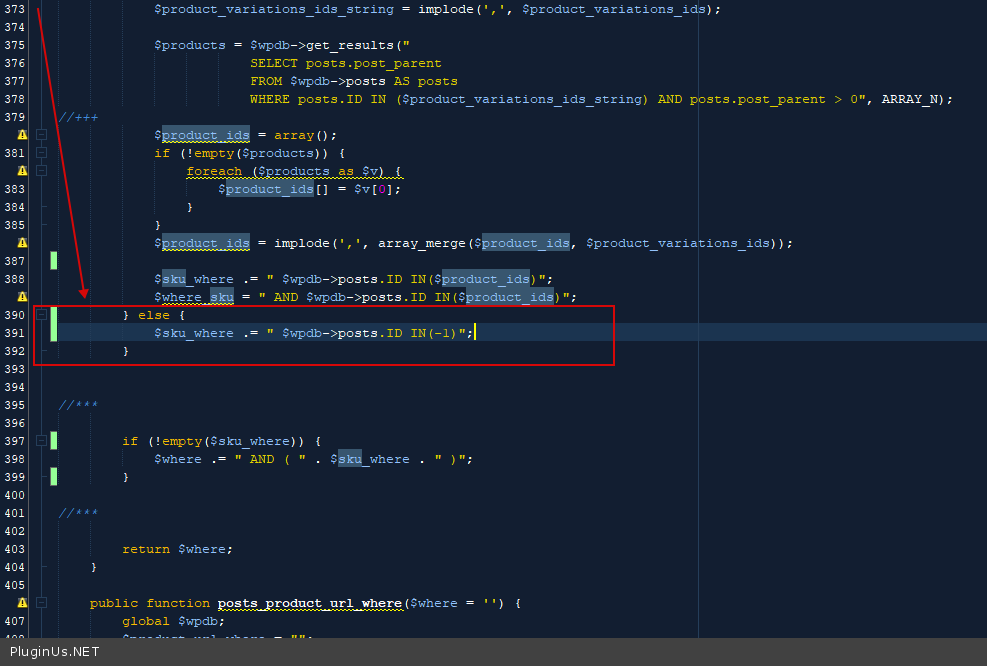Screen dimensions: 987x666
Task: Collapse the "else" block on line 390
Action: coord(42,315)
